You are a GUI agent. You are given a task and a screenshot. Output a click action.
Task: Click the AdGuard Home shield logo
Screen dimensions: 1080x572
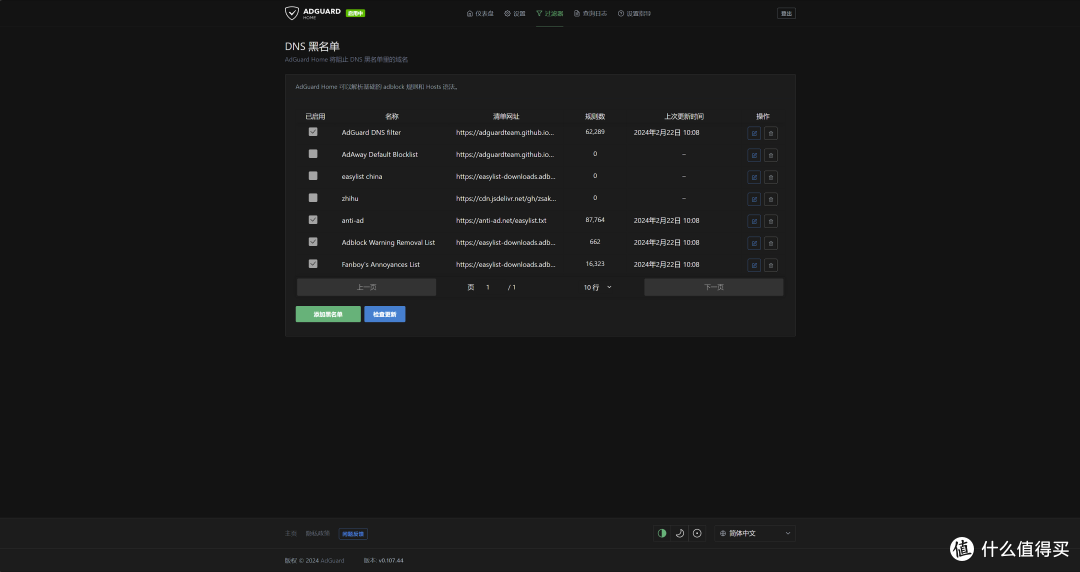pyautogui.click(x=292, y=13)
